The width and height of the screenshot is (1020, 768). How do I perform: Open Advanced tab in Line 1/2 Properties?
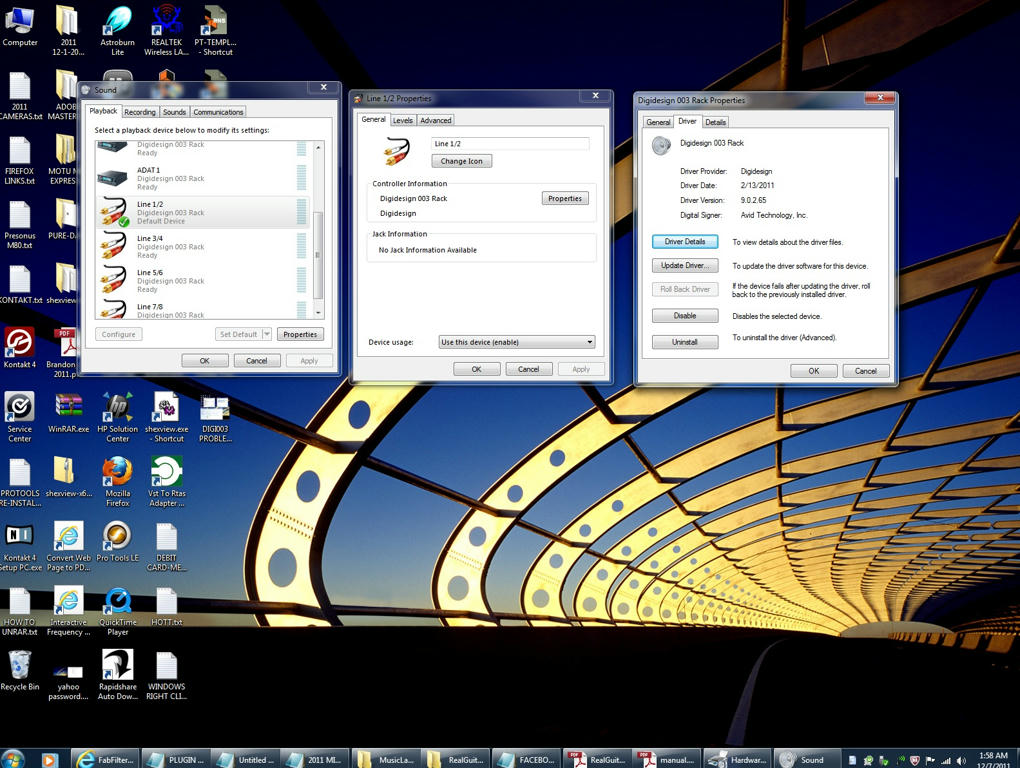tap(435, 120)
